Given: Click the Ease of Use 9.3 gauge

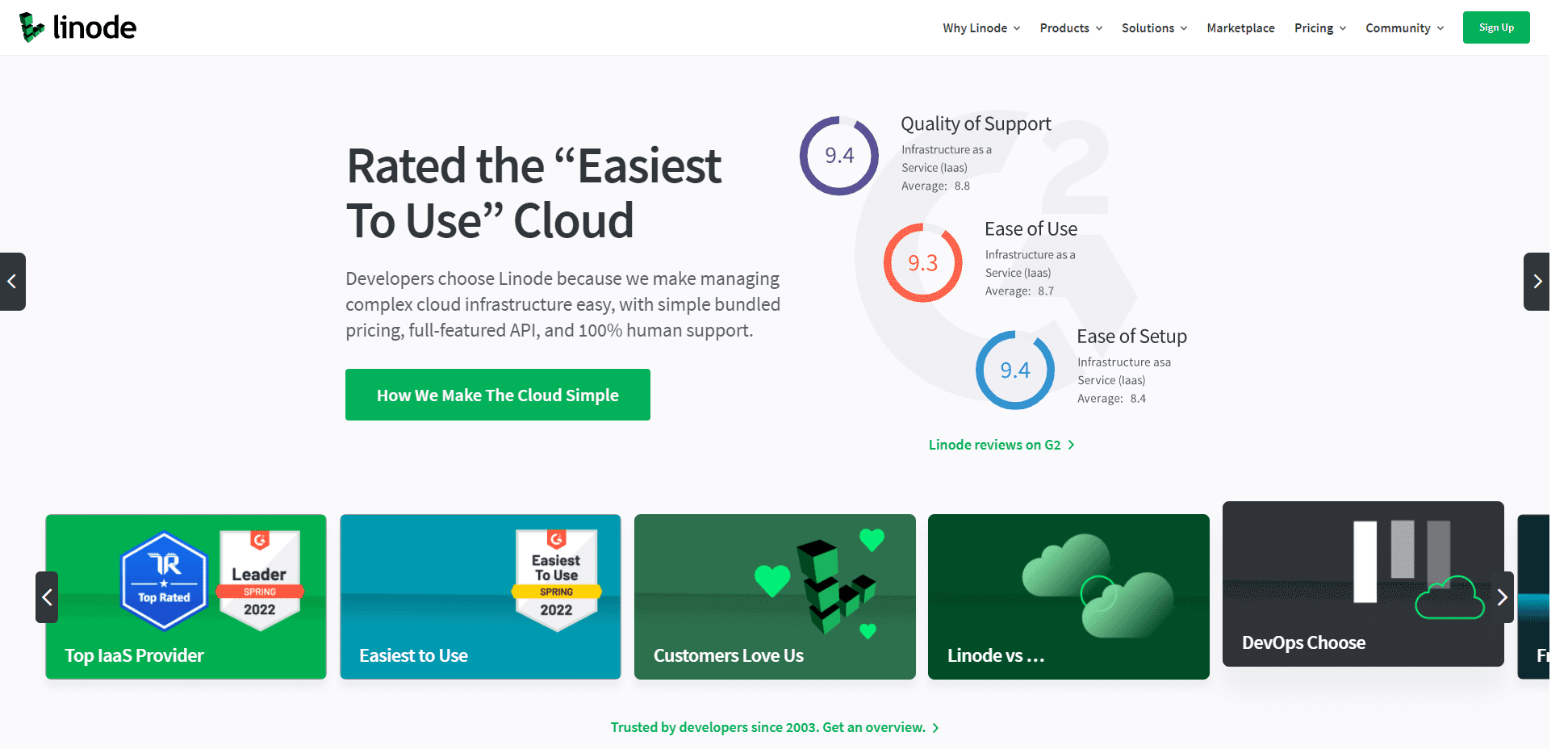Looking at the screenshot, I should 923,263.
